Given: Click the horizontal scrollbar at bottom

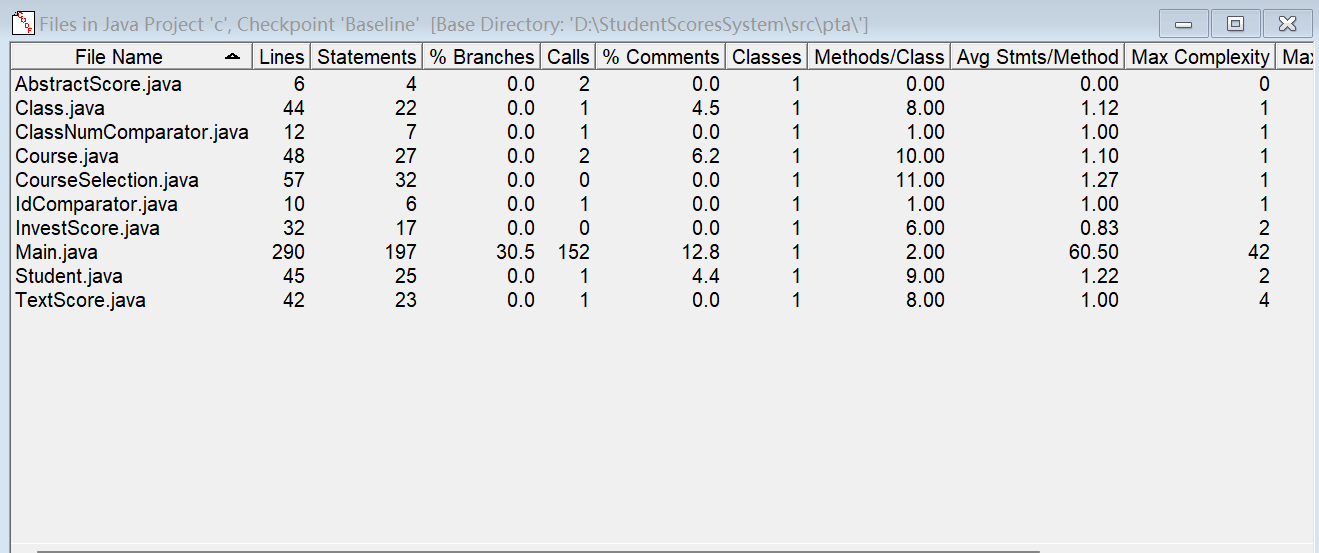Looking at the screenshot, I should click(x=538, y=549).
